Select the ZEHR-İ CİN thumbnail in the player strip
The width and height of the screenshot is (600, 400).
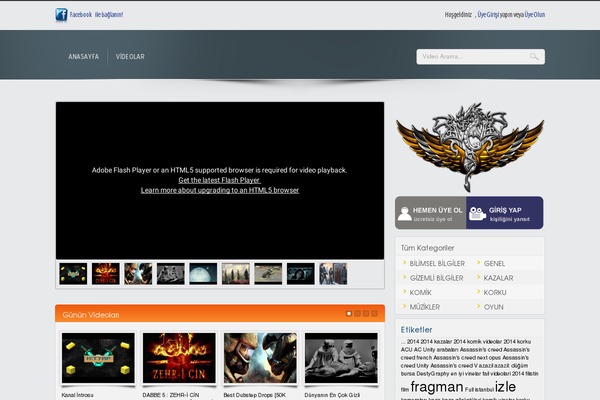point(106,274)
